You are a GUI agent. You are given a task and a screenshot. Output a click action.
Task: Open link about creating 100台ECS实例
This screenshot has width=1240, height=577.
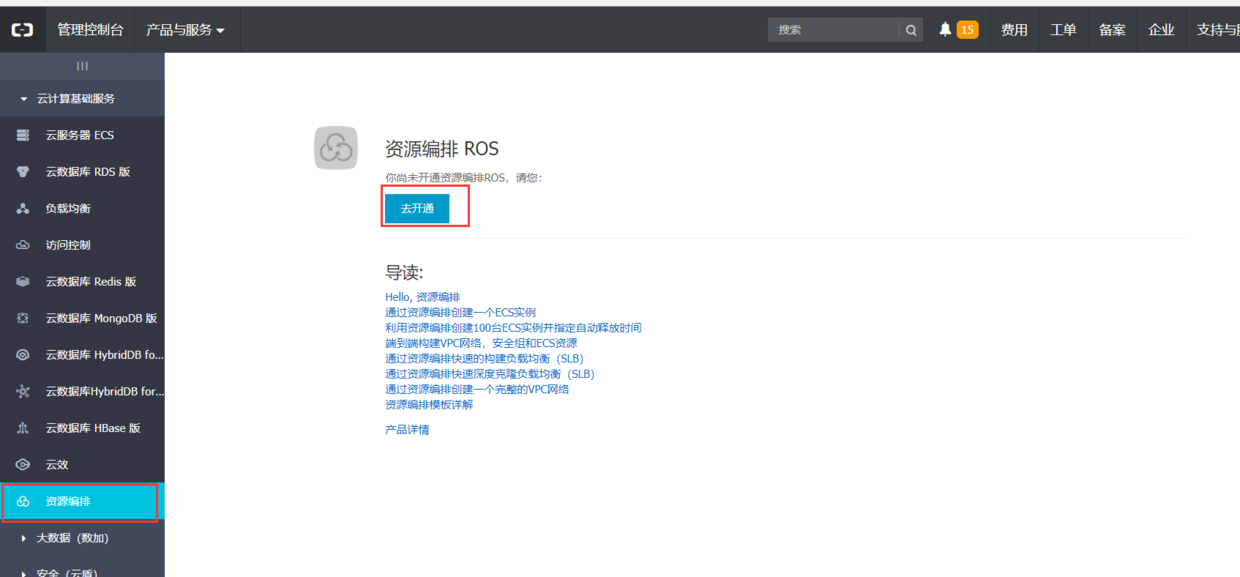(513, 328)
